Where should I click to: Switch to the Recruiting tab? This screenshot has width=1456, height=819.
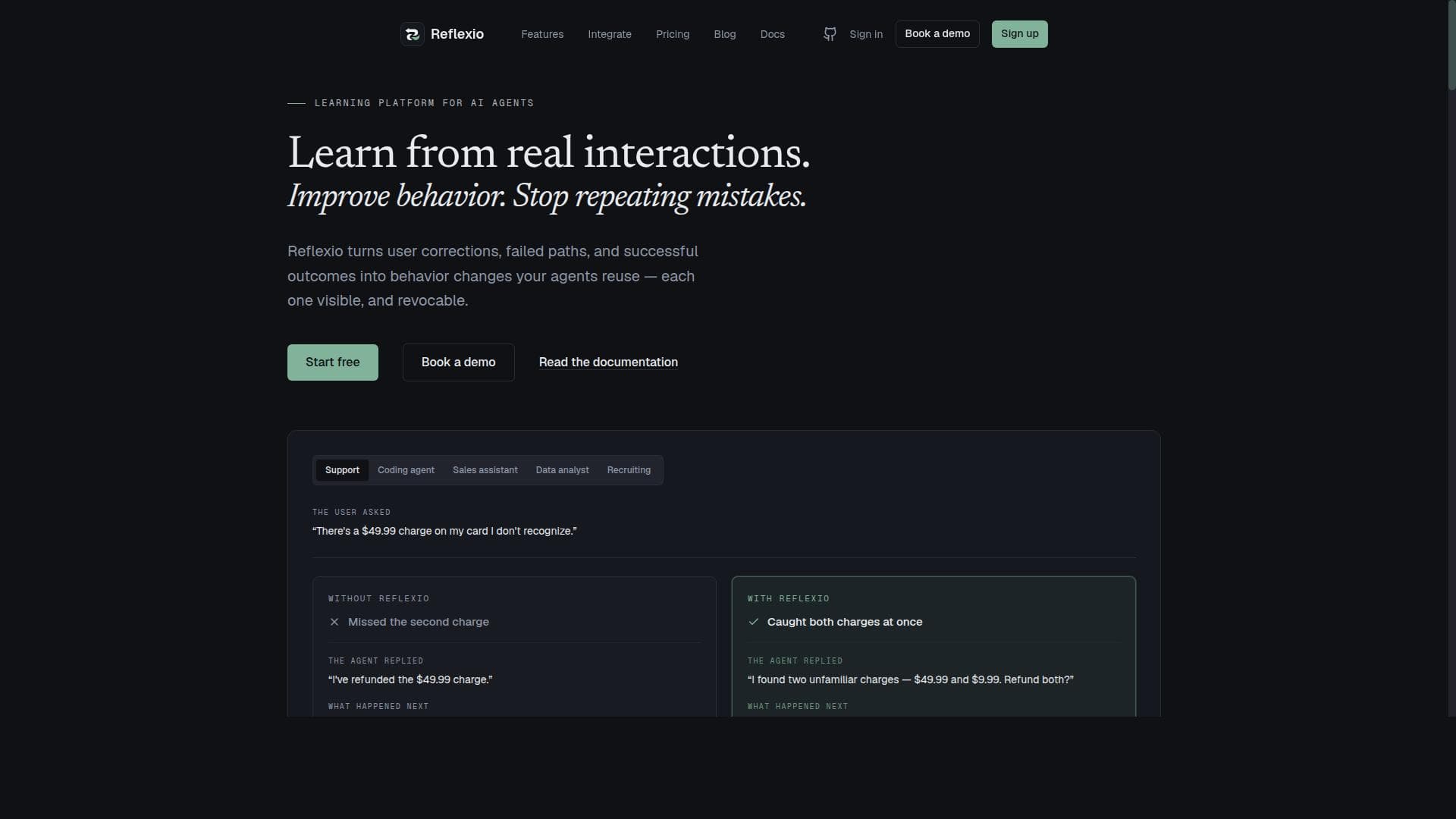(629, 470)
